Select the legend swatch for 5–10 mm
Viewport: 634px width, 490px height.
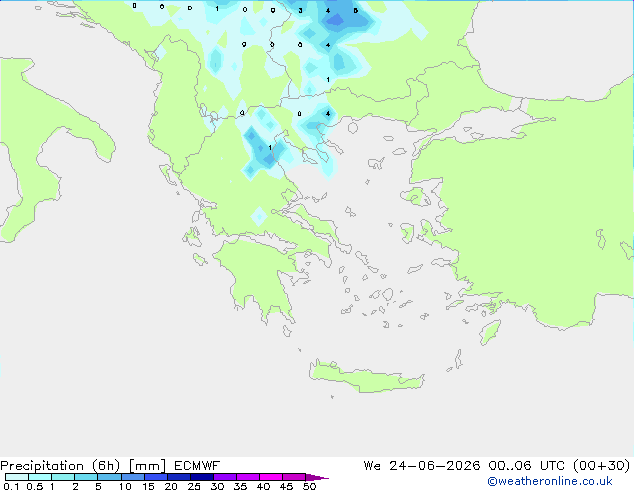[x=109, y=477]
